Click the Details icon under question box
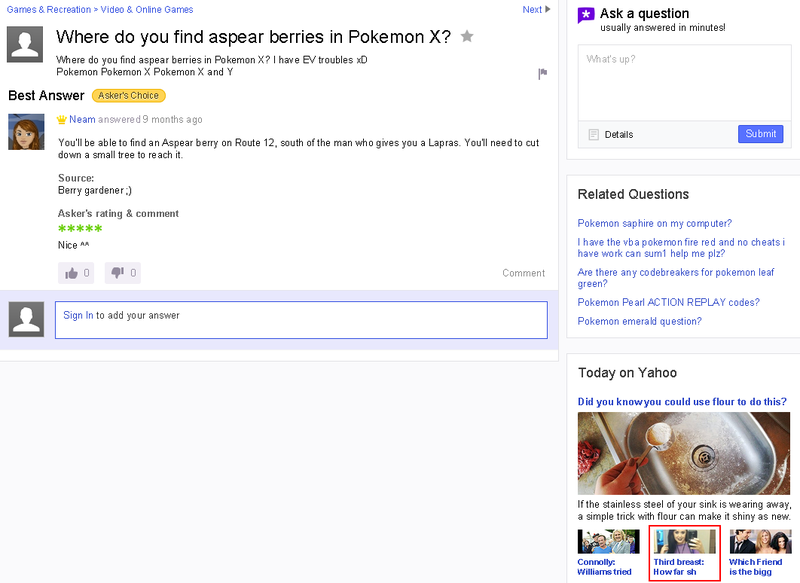The image size is (800, 583). 593,134
